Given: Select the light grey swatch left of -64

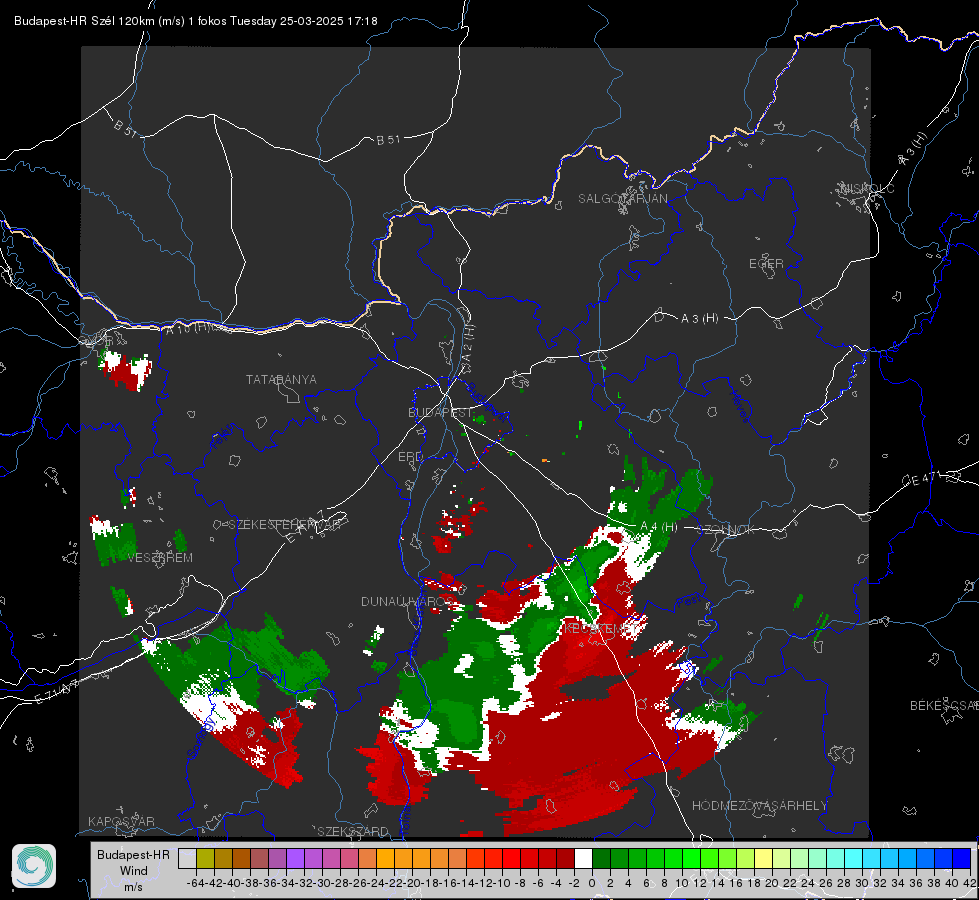Looking at the screenshot, I should (x=187, y=858).
